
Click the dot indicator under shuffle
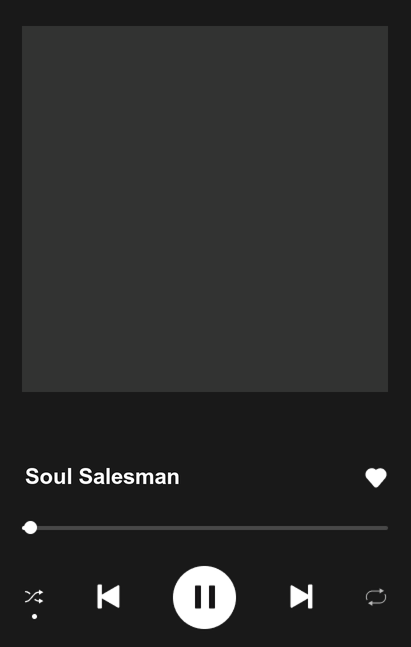coord(35,616)
